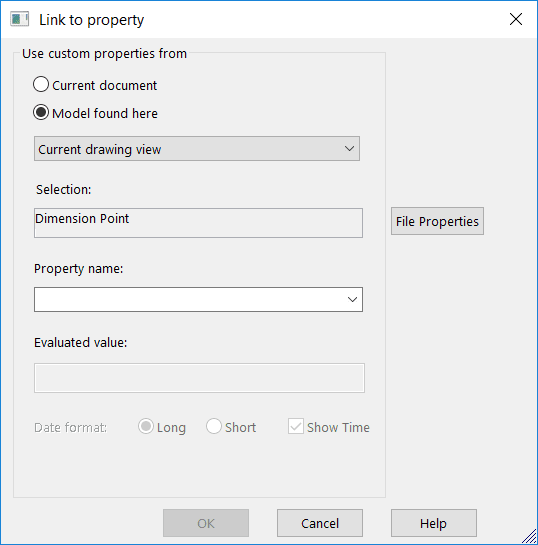Choose the Long date format
Screen dimensions: 538x545
146,426
